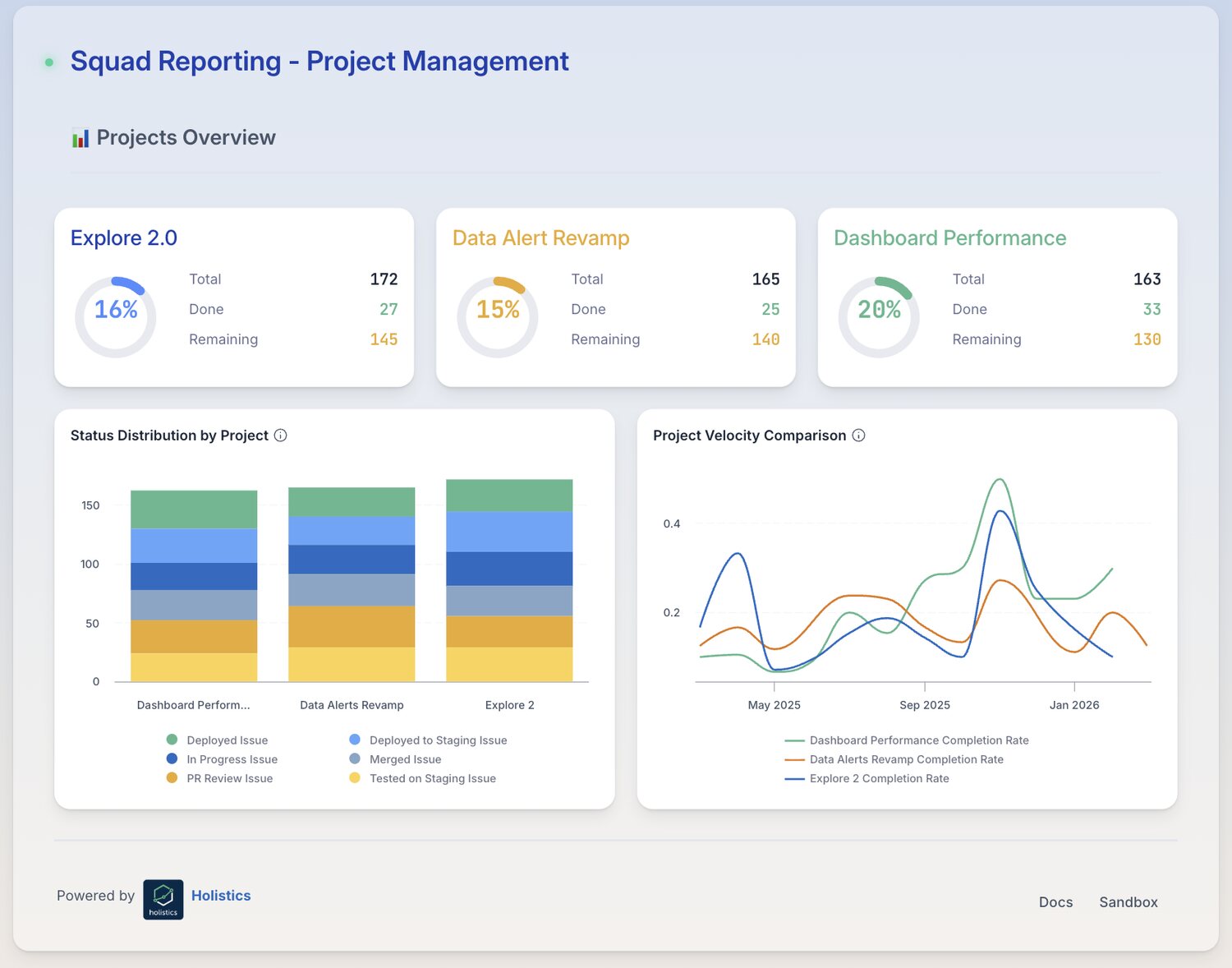The width and height of the screenshot is (1232, 968).
Task: Click the Dashboard Perform... stacked bar
Action: (194, 586)
